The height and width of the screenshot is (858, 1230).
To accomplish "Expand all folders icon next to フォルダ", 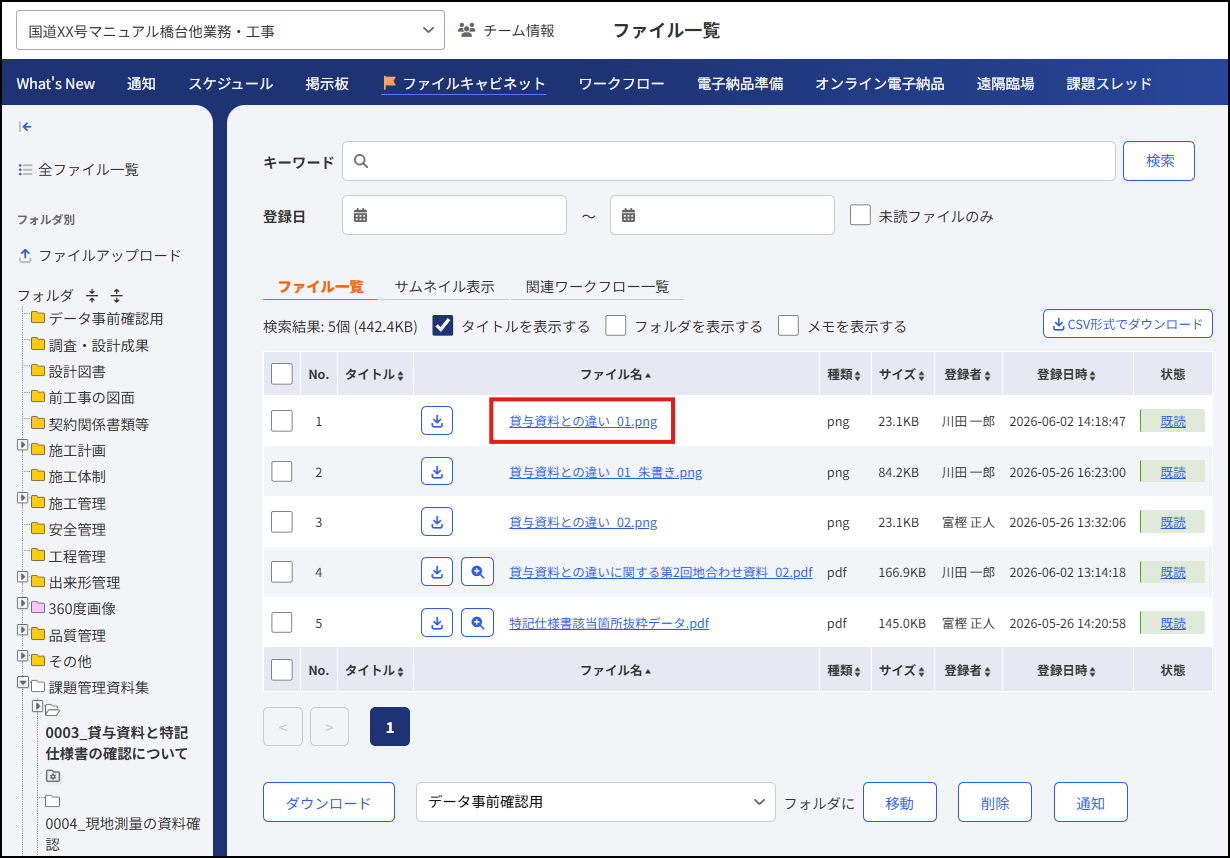I will 116,296.
